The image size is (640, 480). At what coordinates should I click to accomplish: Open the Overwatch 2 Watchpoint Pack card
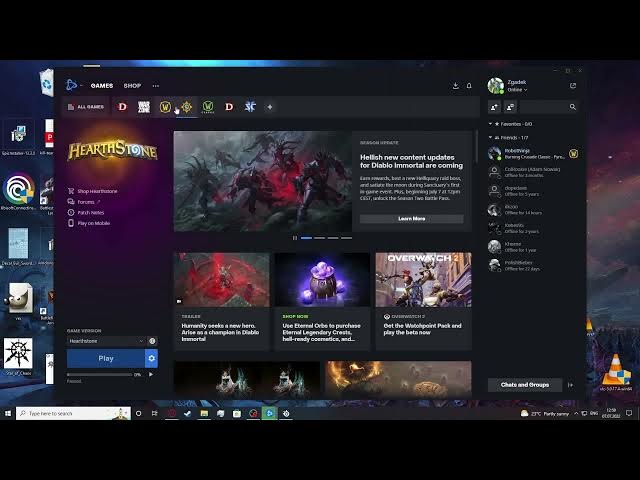(424, 301)
